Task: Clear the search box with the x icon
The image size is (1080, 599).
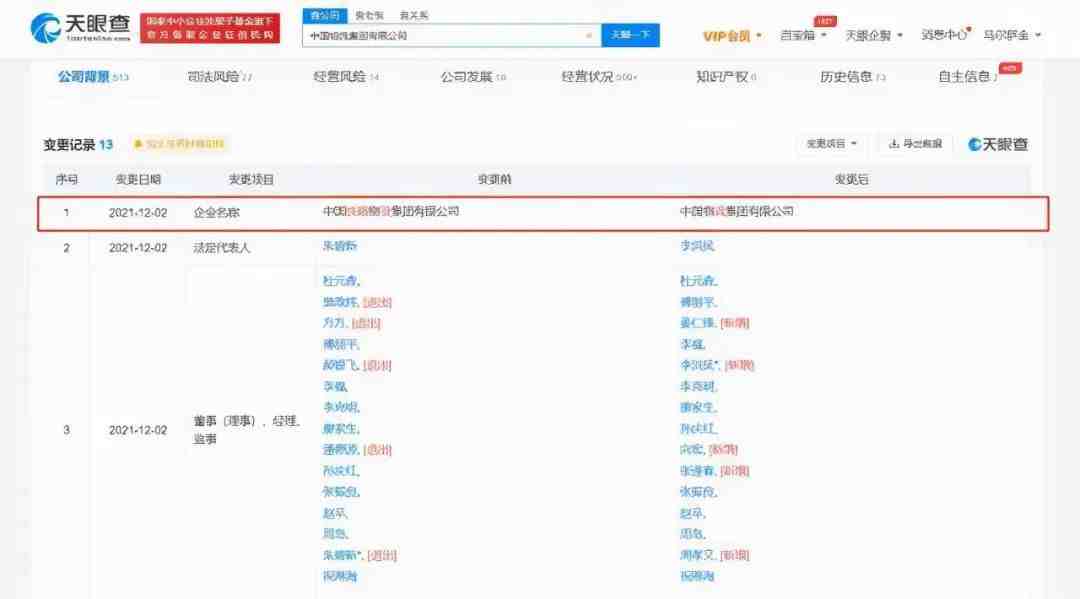Action: (x=589, y=36)
